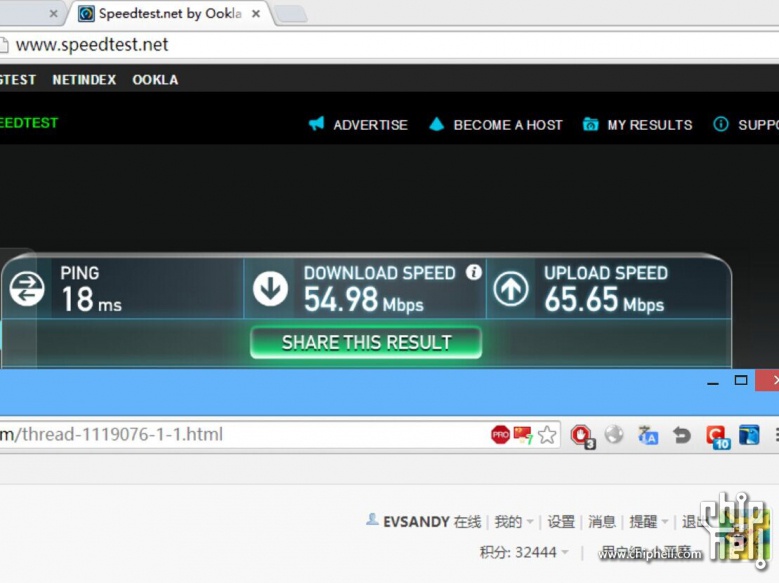
Task: Click the www.speedtest.net address bar
Action: pyautogui.click(x=390, y=45)
